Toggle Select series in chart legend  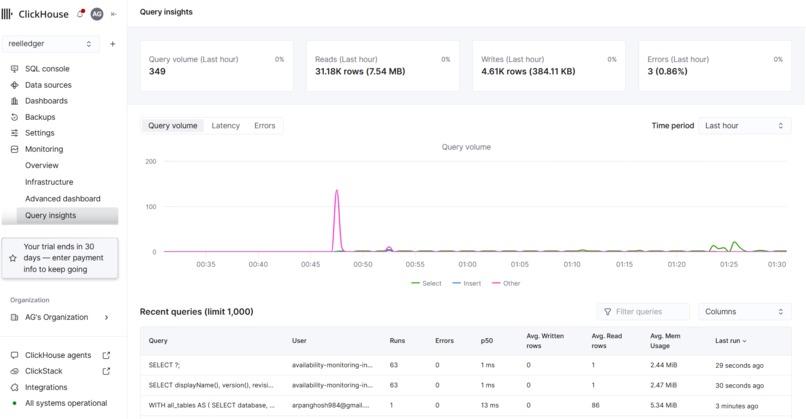[427, 283]
